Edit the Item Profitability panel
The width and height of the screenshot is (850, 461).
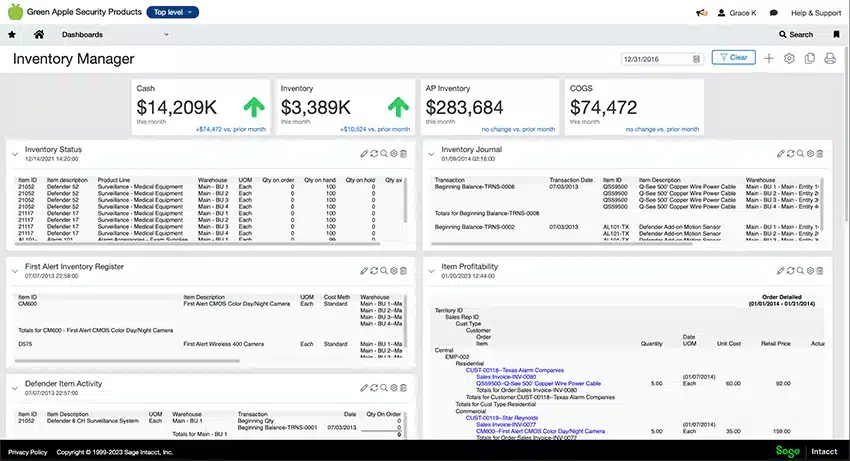780,271
